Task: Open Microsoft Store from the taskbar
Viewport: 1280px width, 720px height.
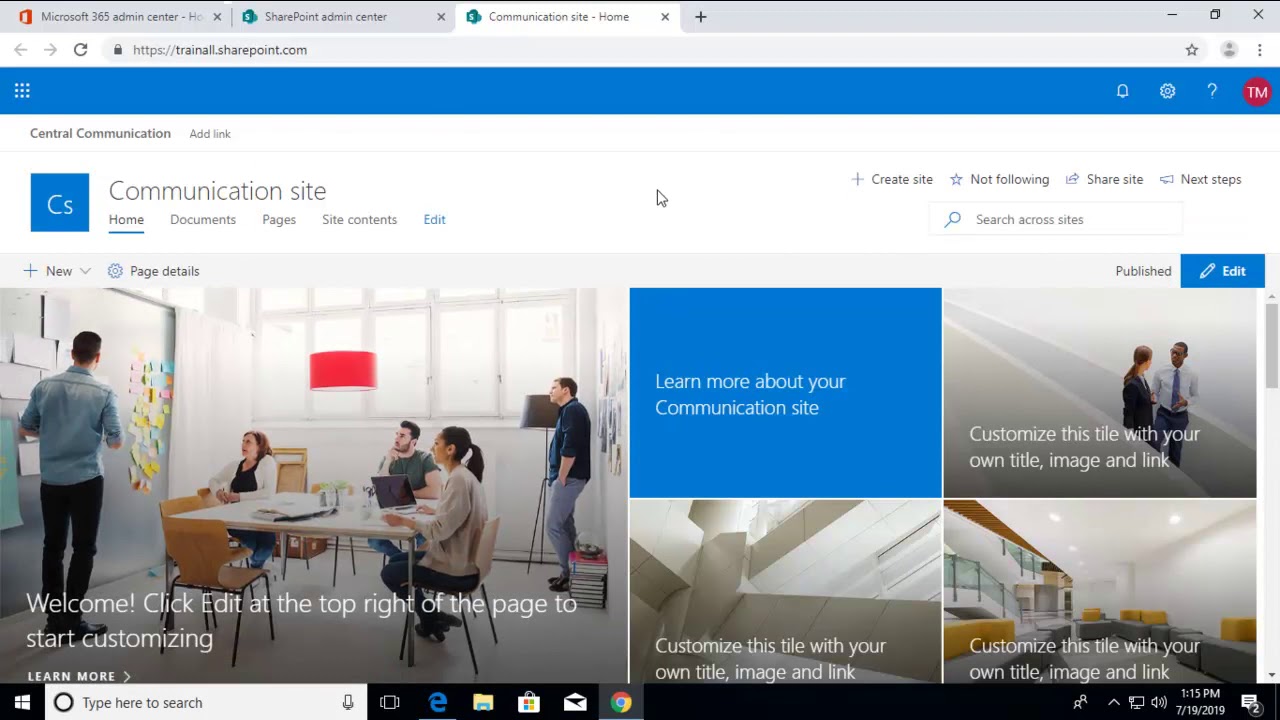Action: click(x=529, y=702)
